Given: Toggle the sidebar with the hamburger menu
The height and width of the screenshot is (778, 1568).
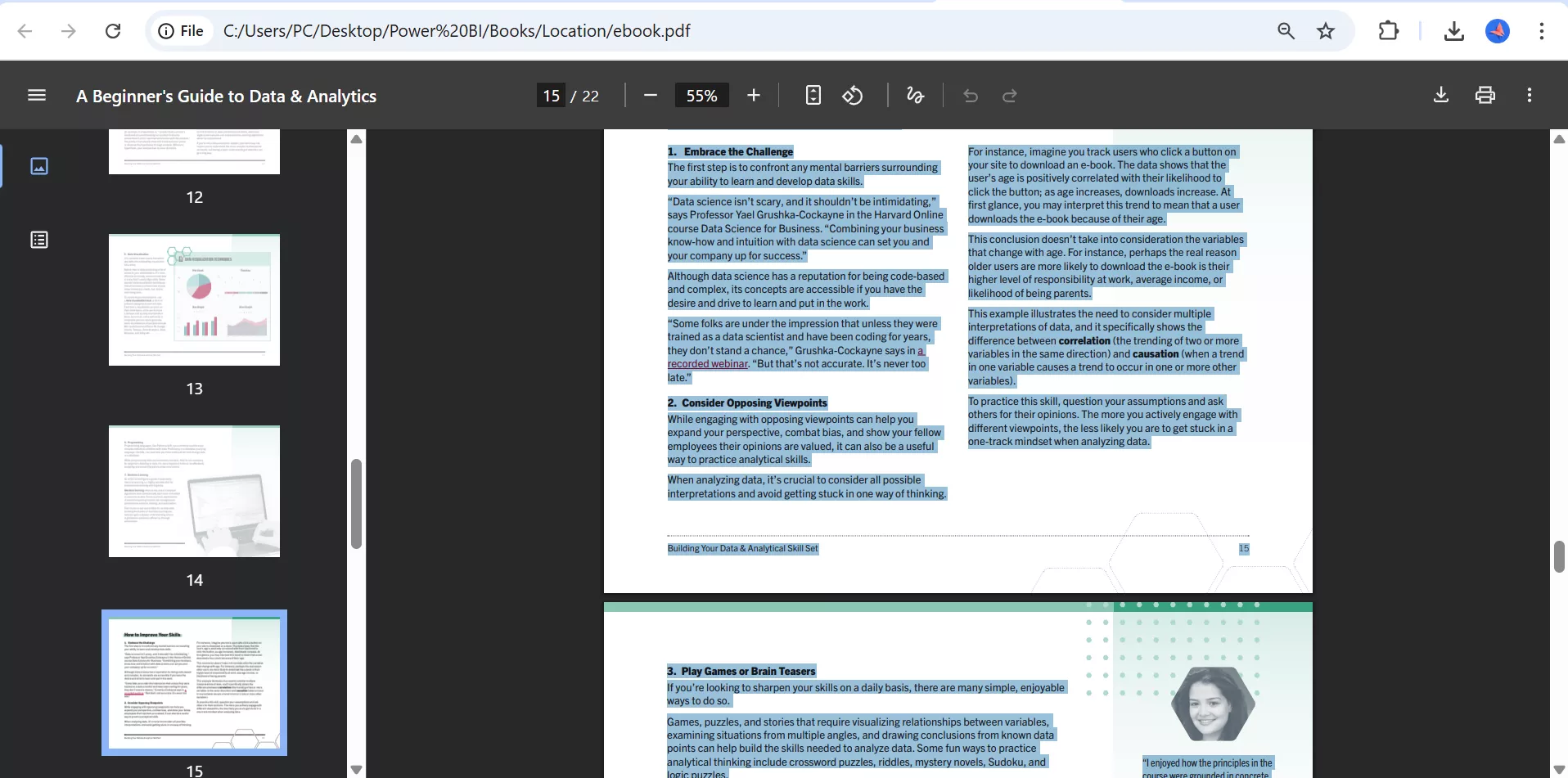Looking at the screenshot, I should click(x=37, y=95).
